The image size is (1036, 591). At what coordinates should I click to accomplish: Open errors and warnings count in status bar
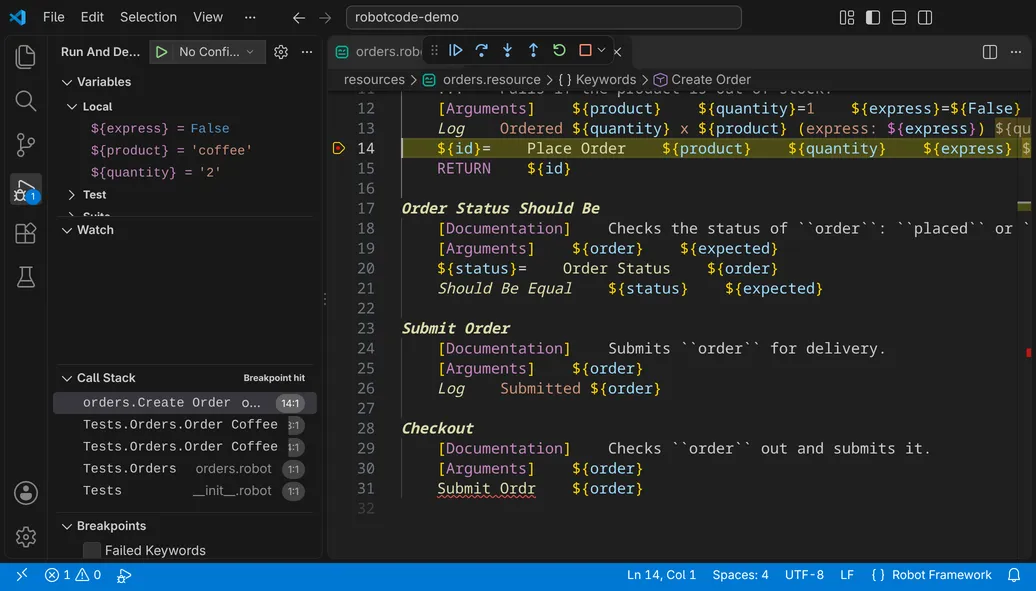(73, 575)
